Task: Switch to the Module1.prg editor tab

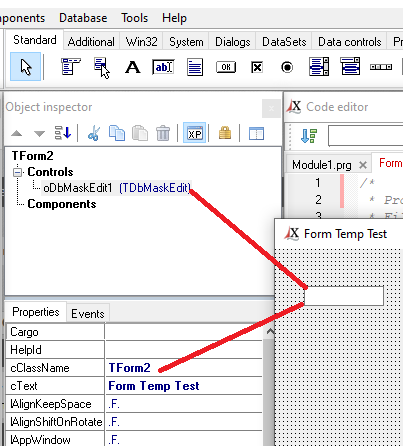Action: click(322, 165)
